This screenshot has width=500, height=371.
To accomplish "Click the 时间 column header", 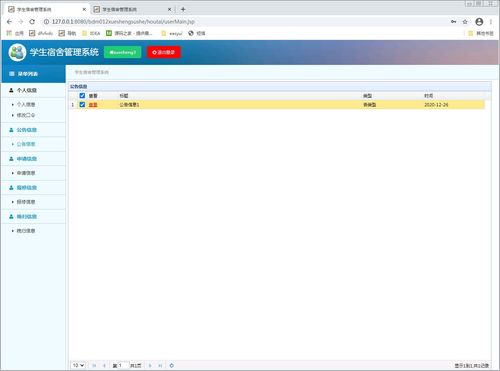I will pos(428,96).
